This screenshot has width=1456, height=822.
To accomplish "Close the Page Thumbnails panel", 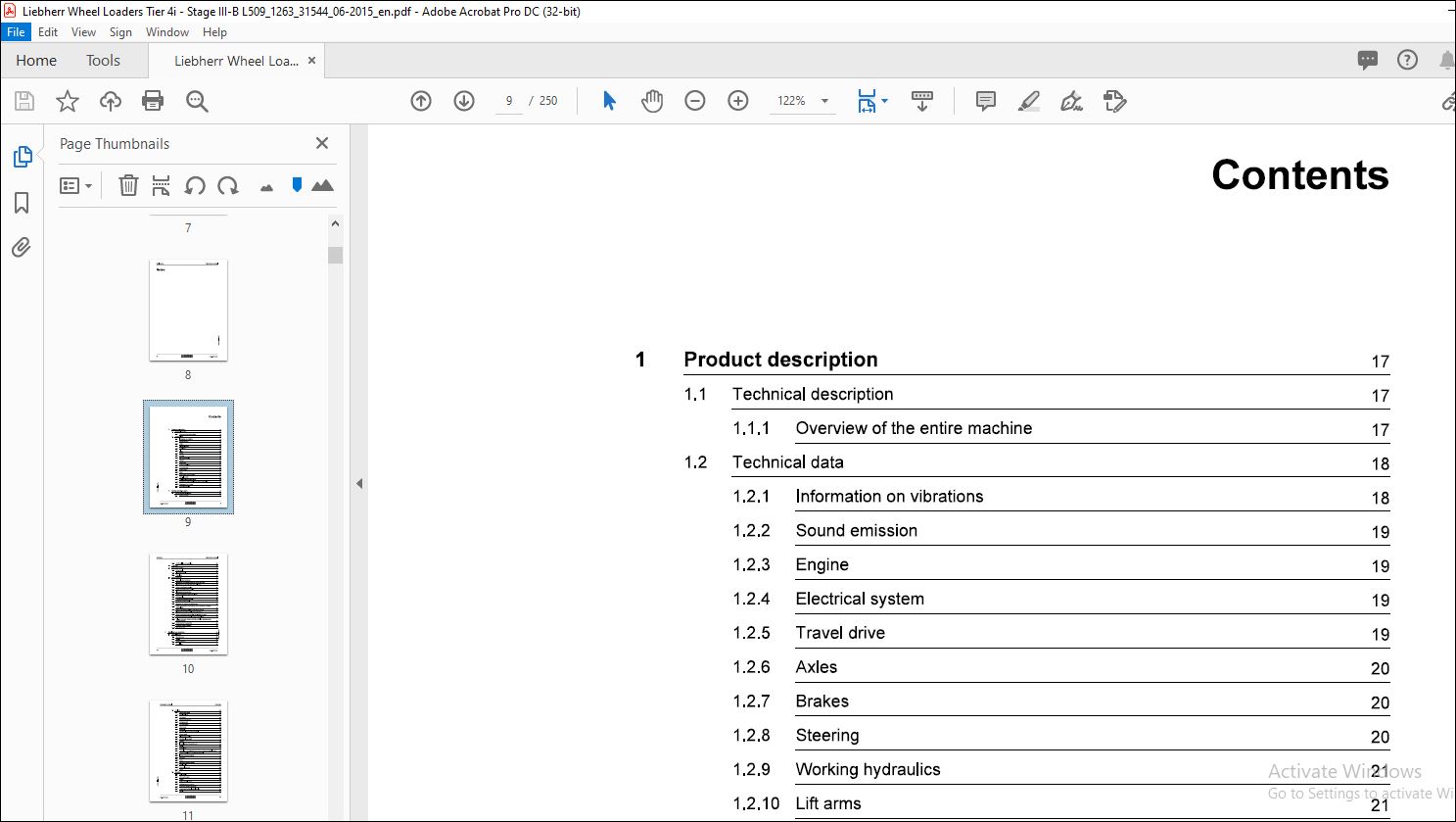I will coord(322,143).
